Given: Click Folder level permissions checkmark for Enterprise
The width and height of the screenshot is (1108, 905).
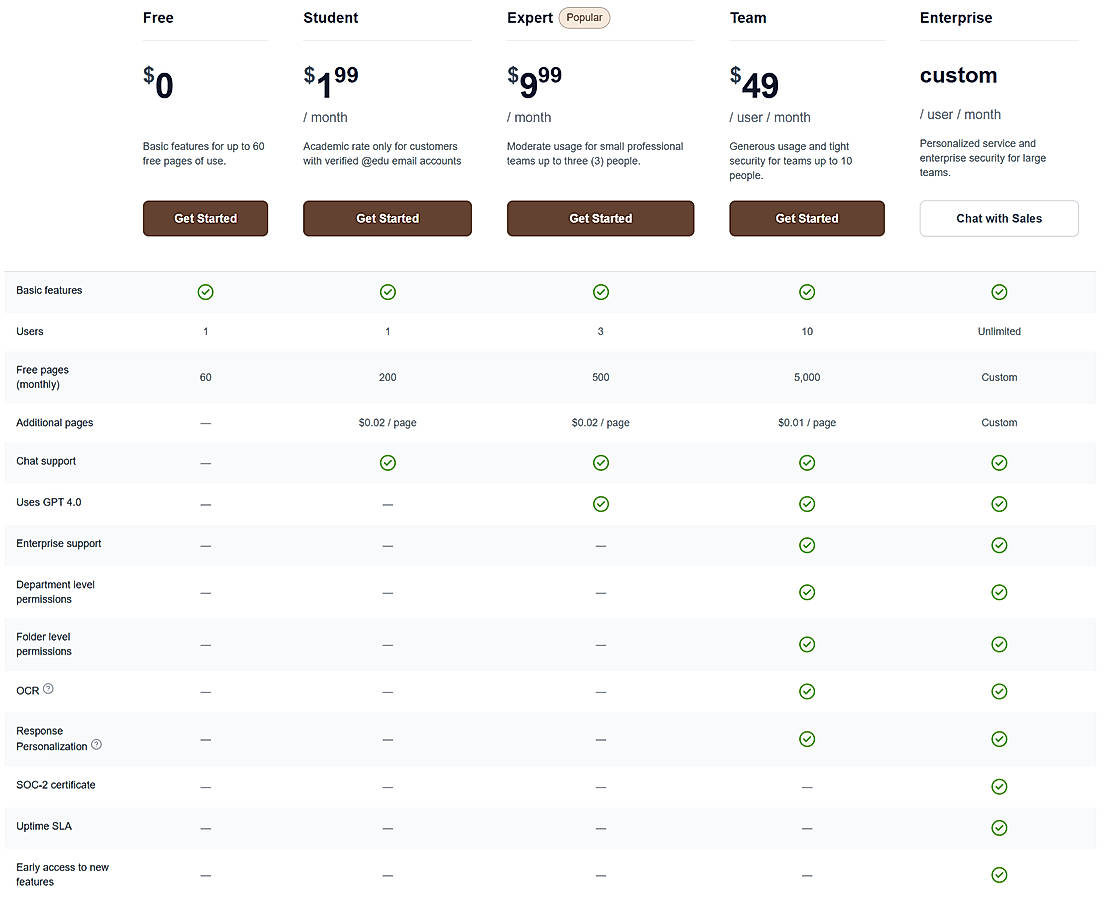Looking at the screenshot, I should tap(999, 644).
